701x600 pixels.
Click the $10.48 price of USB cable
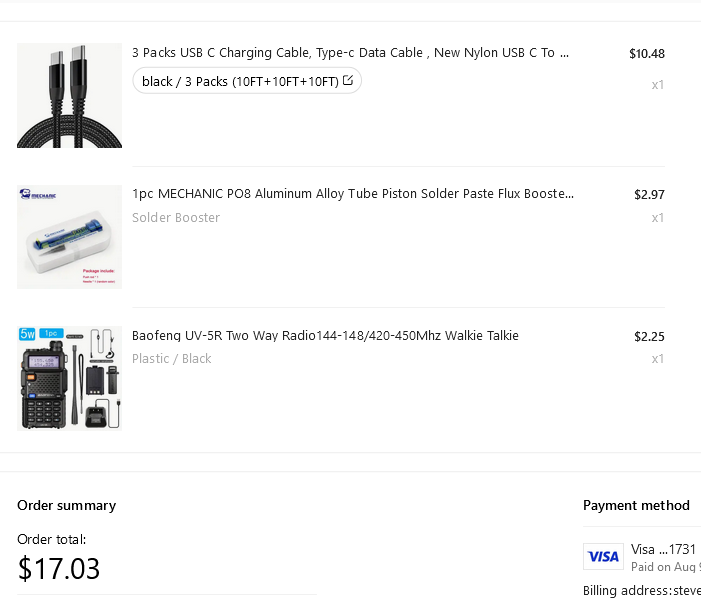coord(646,54)
